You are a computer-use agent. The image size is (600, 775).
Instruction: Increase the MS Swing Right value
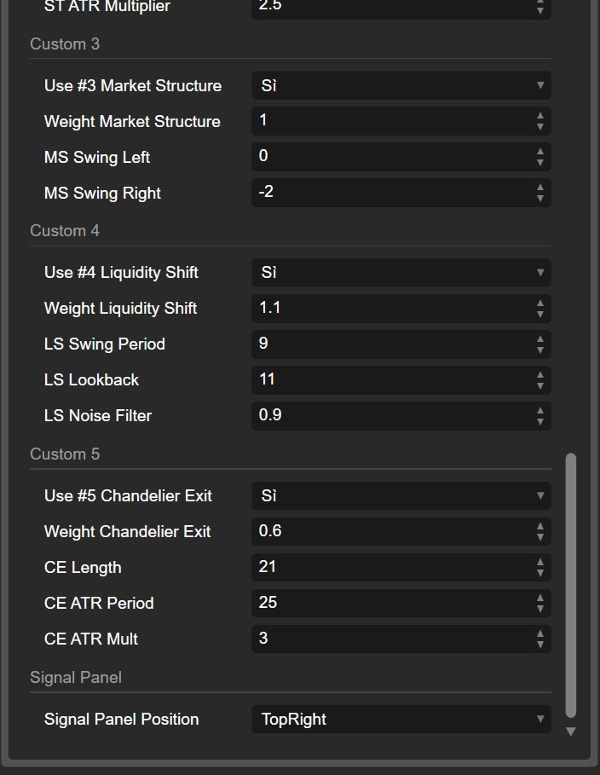[540, 188]
